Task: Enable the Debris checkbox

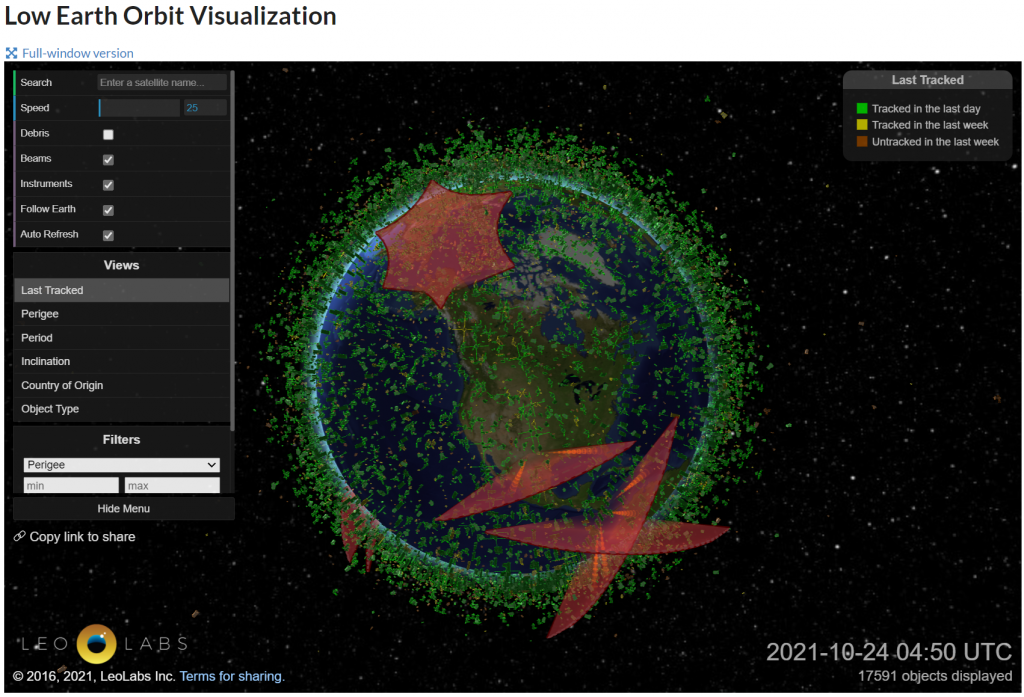Action: coord(108,134)
